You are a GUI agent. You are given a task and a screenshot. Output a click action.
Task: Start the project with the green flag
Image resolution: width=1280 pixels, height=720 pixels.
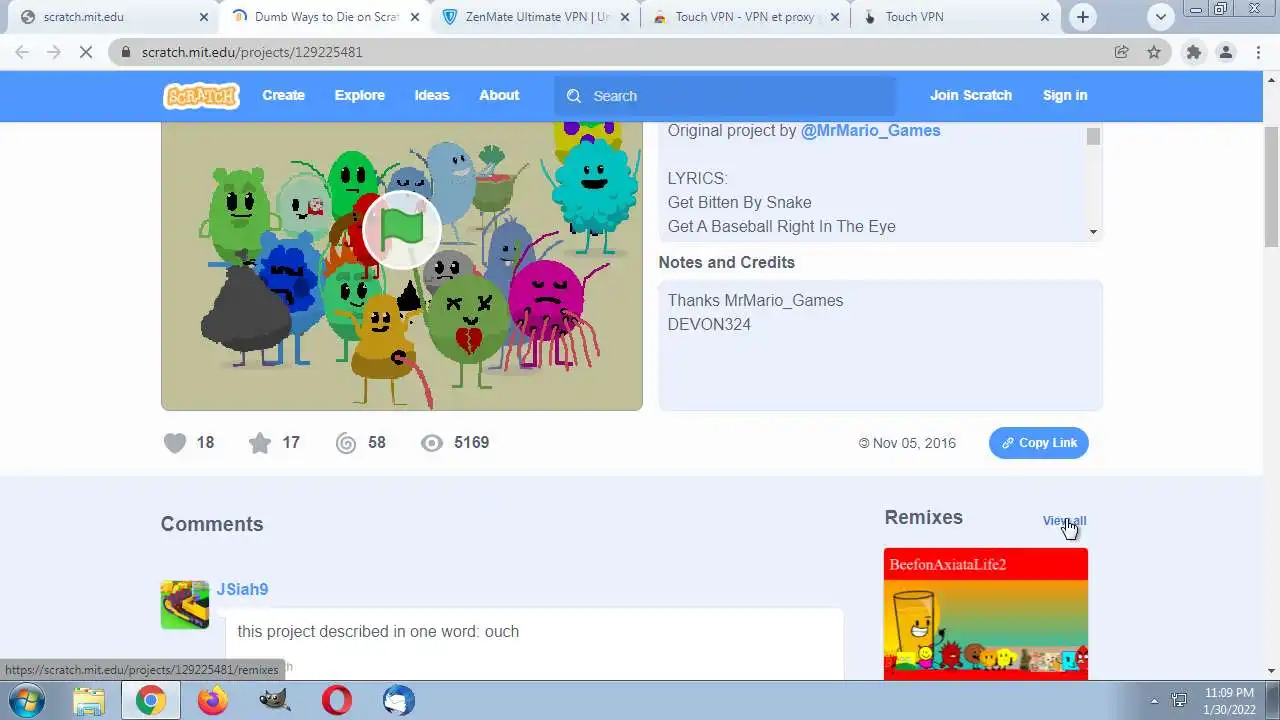[401, 230]
